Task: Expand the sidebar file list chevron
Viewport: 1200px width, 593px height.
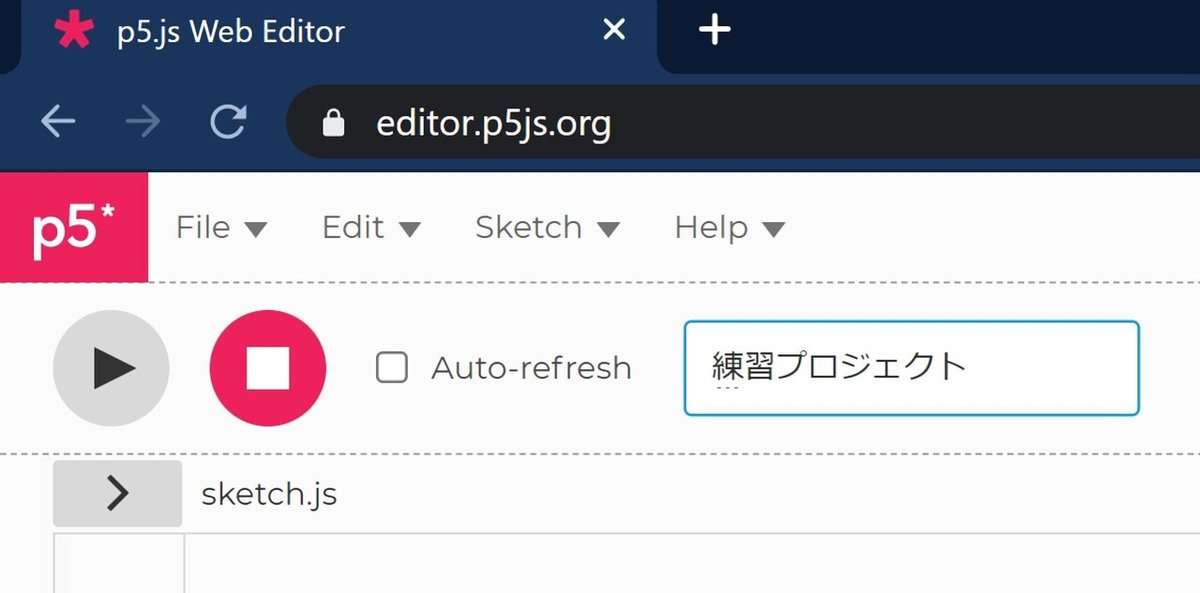Action: click(x=117, y=493)
